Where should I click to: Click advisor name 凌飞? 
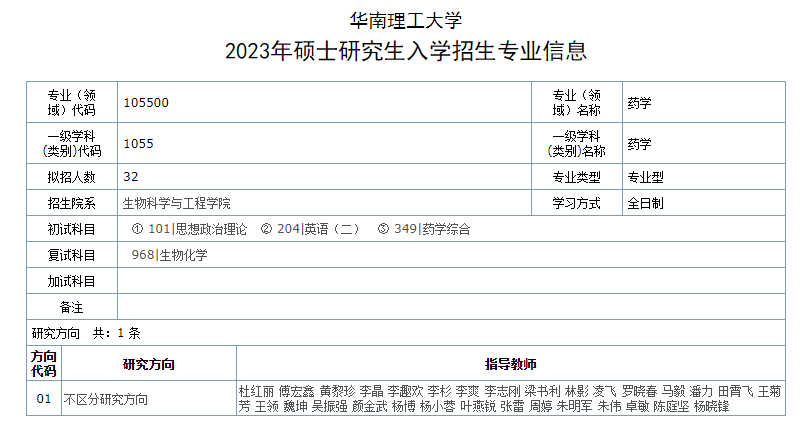pyautogui.click(x=605, y=391)
